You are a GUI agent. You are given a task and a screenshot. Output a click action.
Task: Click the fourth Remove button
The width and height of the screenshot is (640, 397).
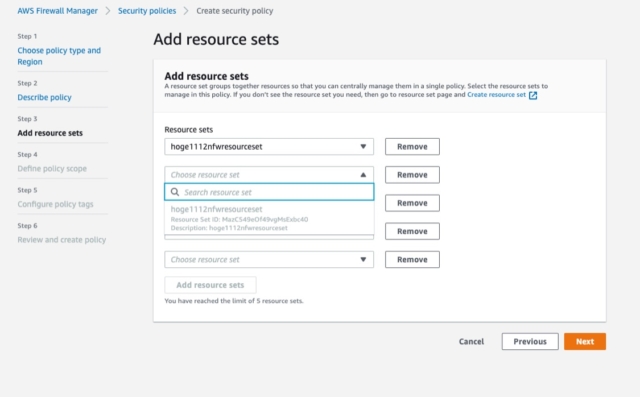pyautogui.click(x=412, y=231)
